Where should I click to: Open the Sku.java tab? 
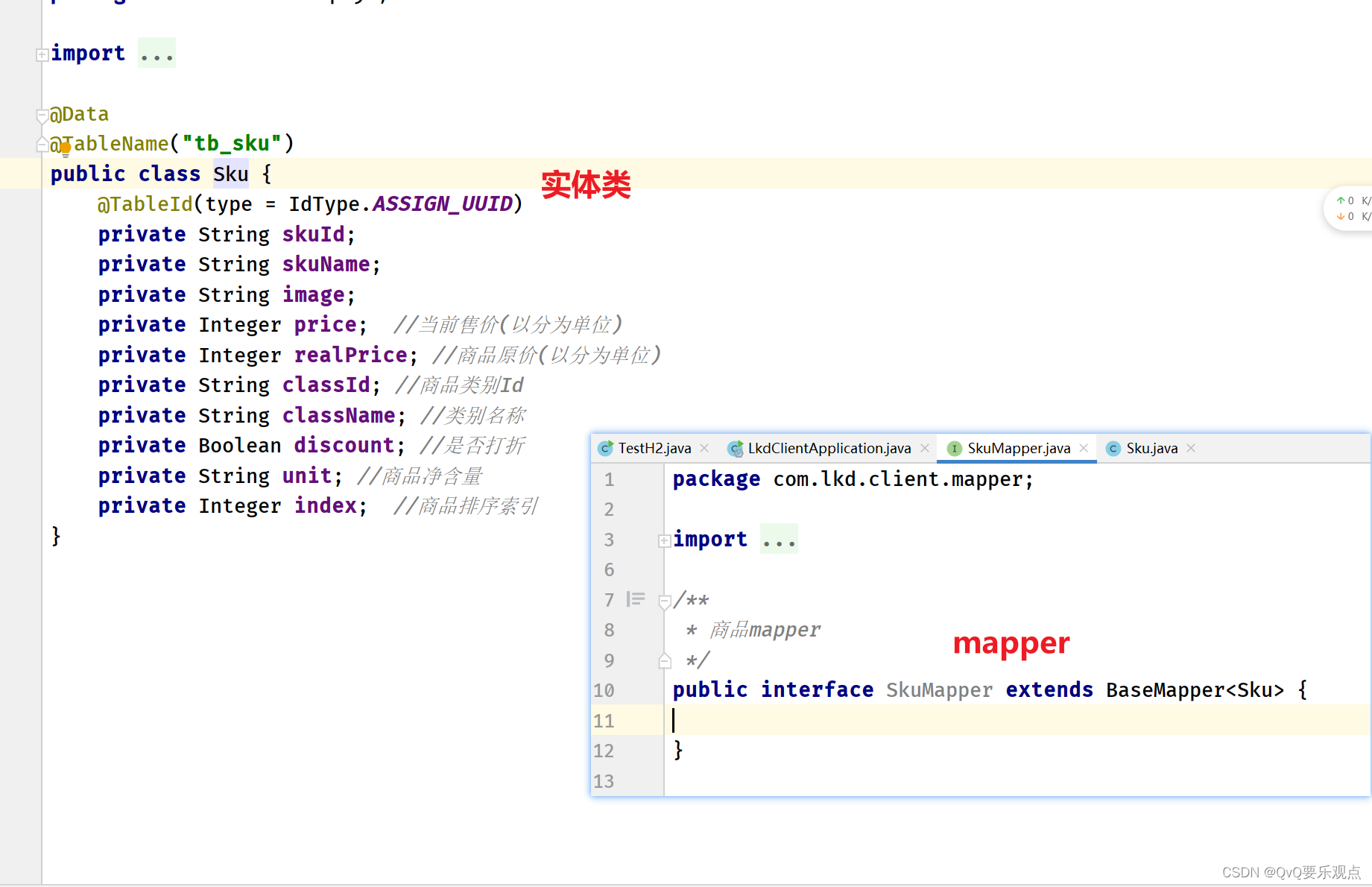1151,448
